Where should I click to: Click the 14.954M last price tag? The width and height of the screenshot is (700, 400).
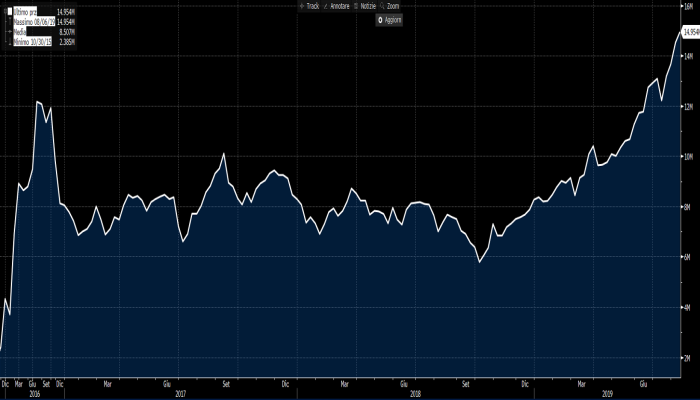[x=689, y=32]
